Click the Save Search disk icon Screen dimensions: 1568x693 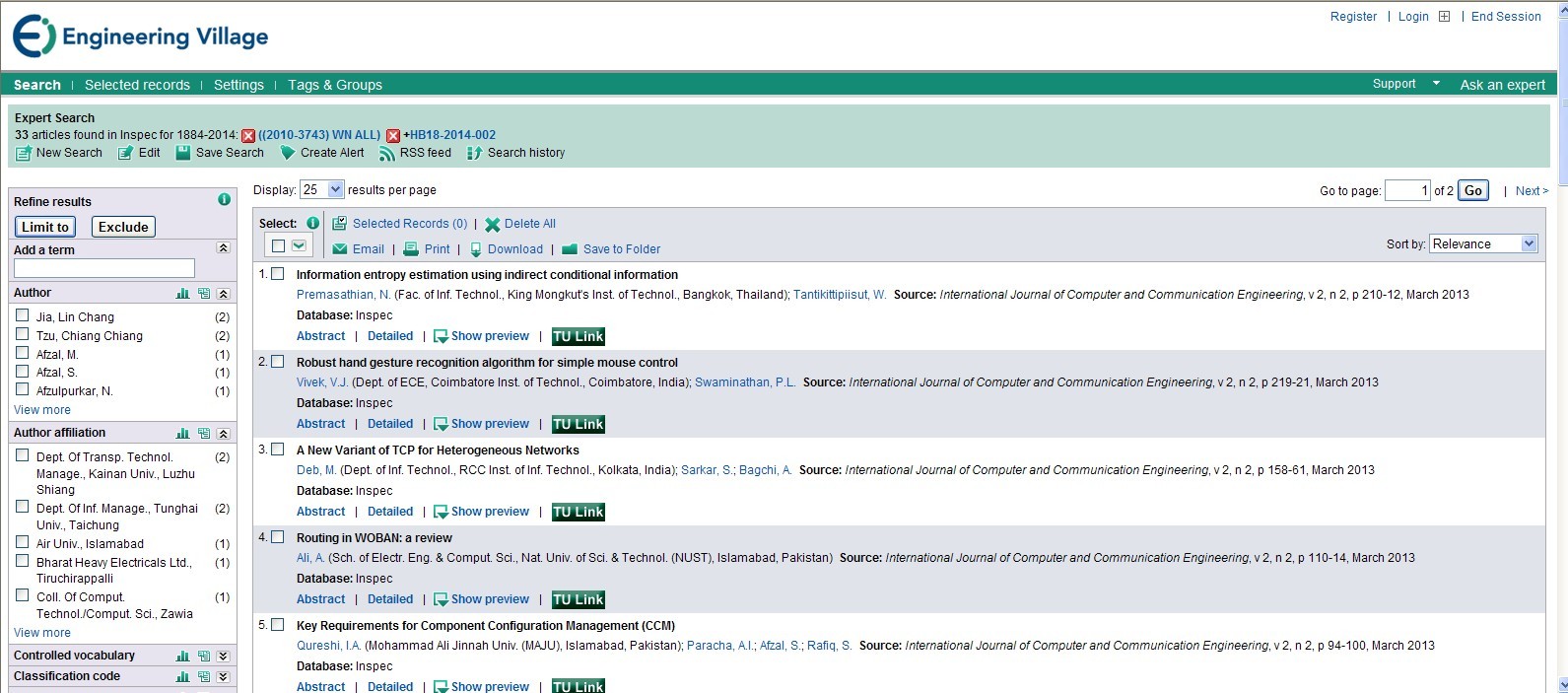point(182,153)
